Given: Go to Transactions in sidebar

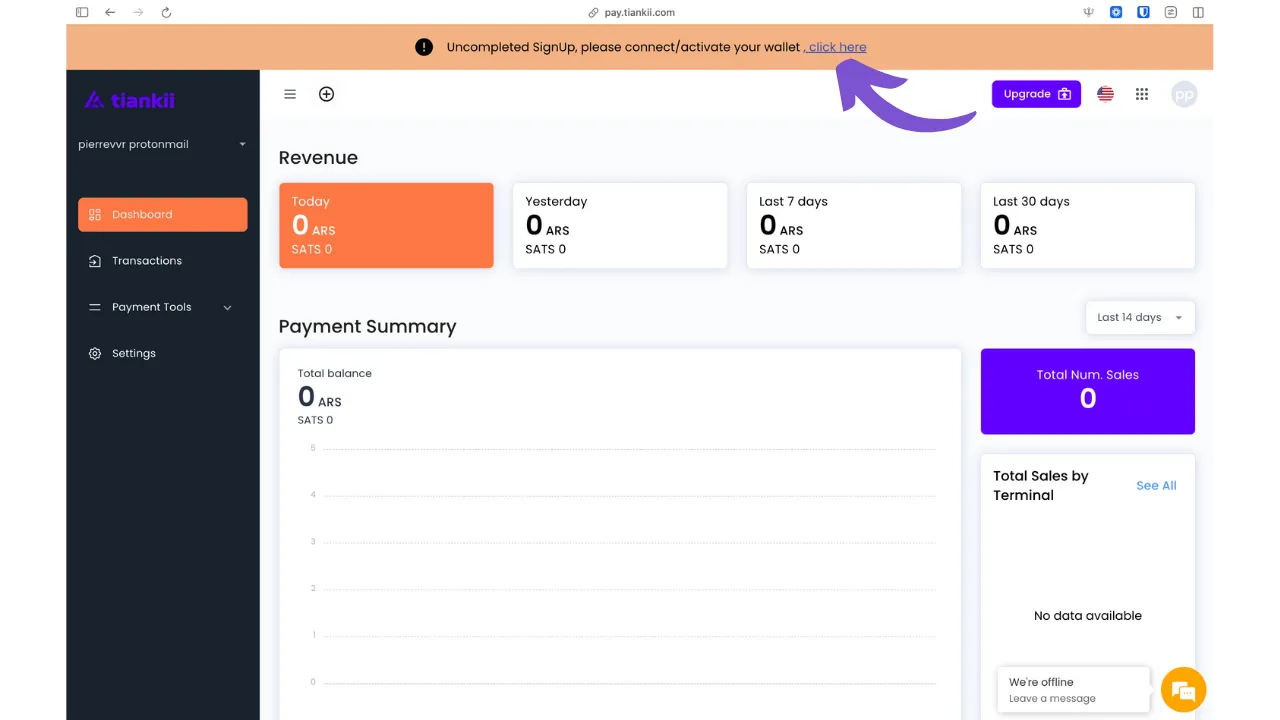Looking at the screenshot, I should pos(146,261).
